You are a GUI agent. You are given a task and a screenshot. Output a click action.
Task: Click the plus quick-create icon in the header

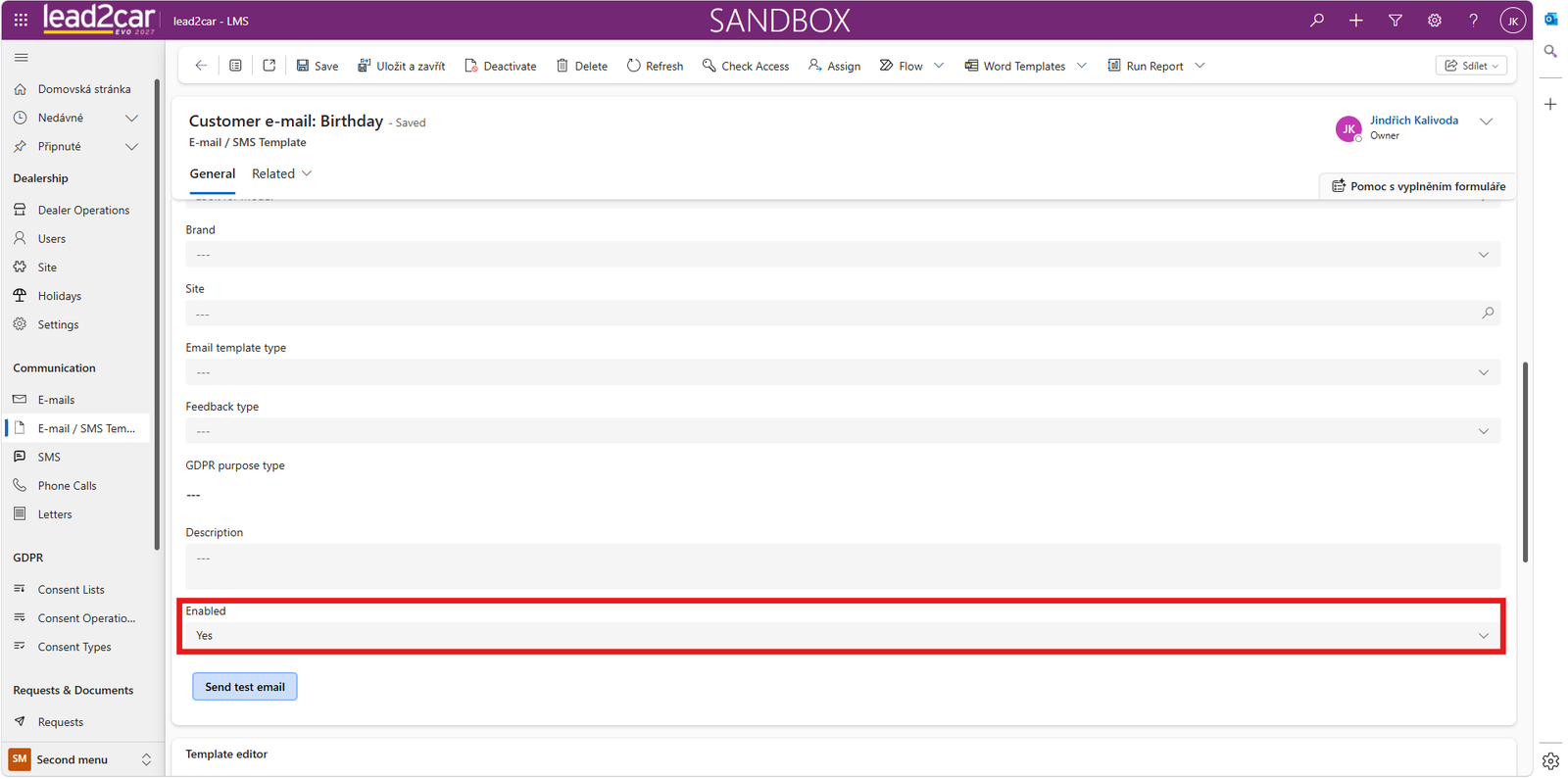(x=1356, y=20)
